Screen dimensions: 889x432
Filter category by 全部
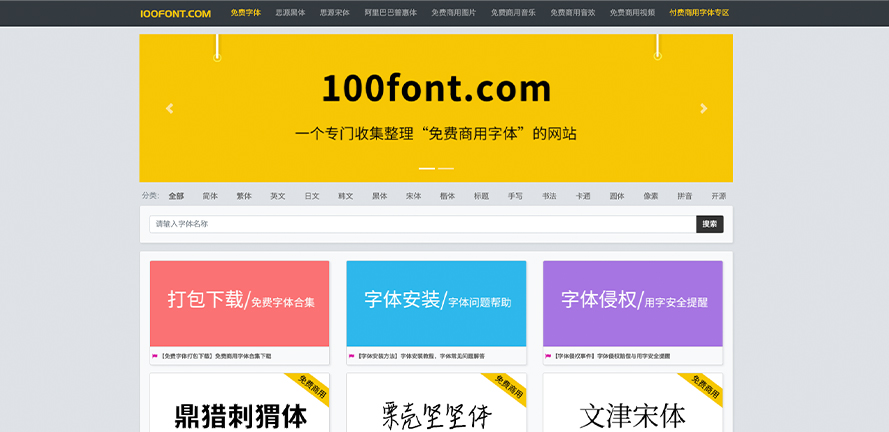click(x=176, y=196)
